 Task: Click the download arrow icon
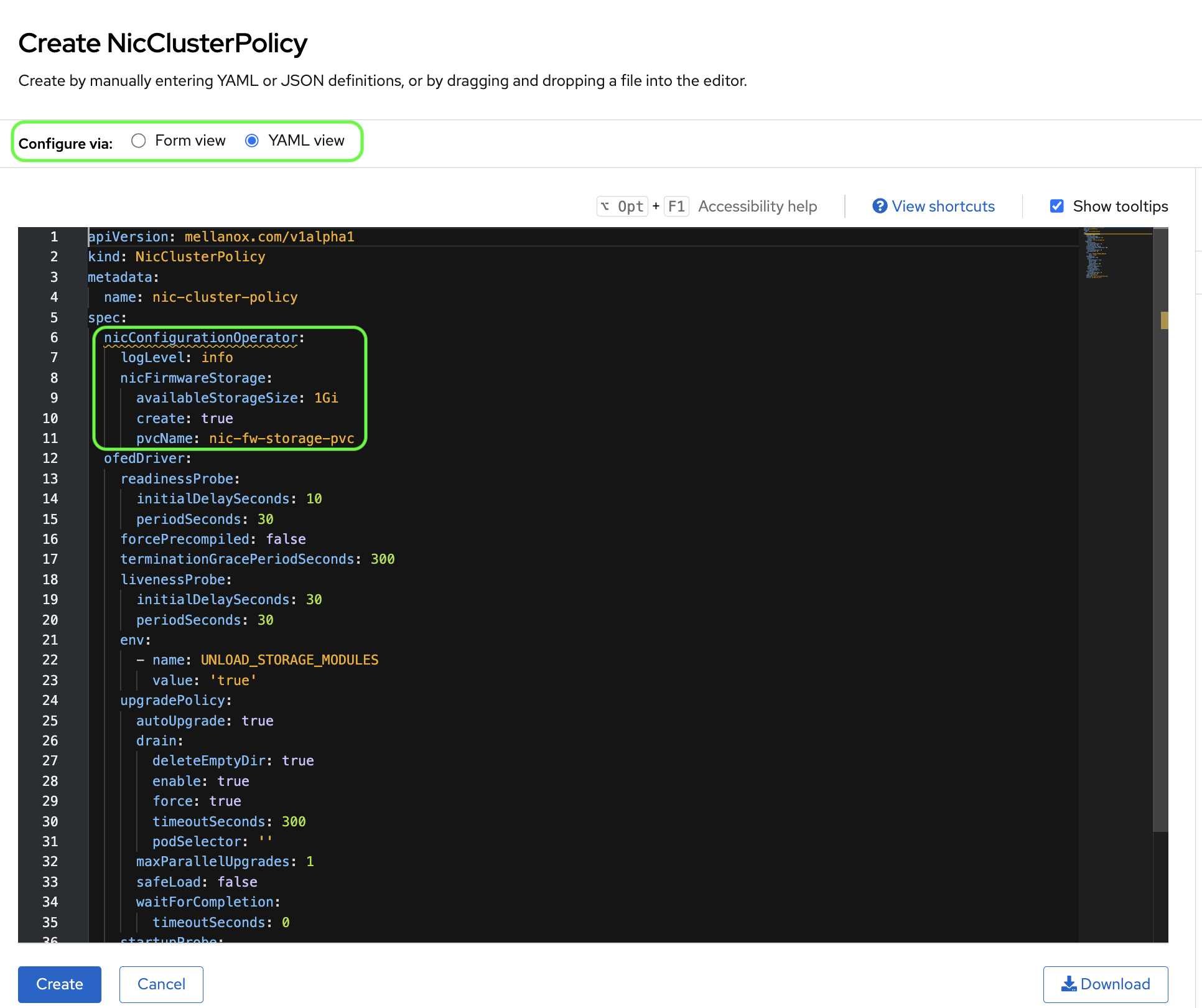tap(1068, 984)
